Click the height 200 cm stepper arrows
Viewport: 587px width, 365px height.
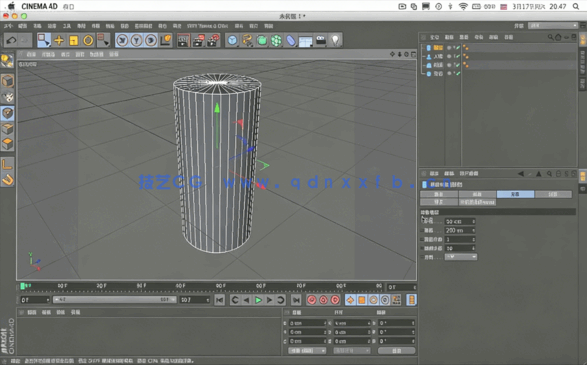474,230
